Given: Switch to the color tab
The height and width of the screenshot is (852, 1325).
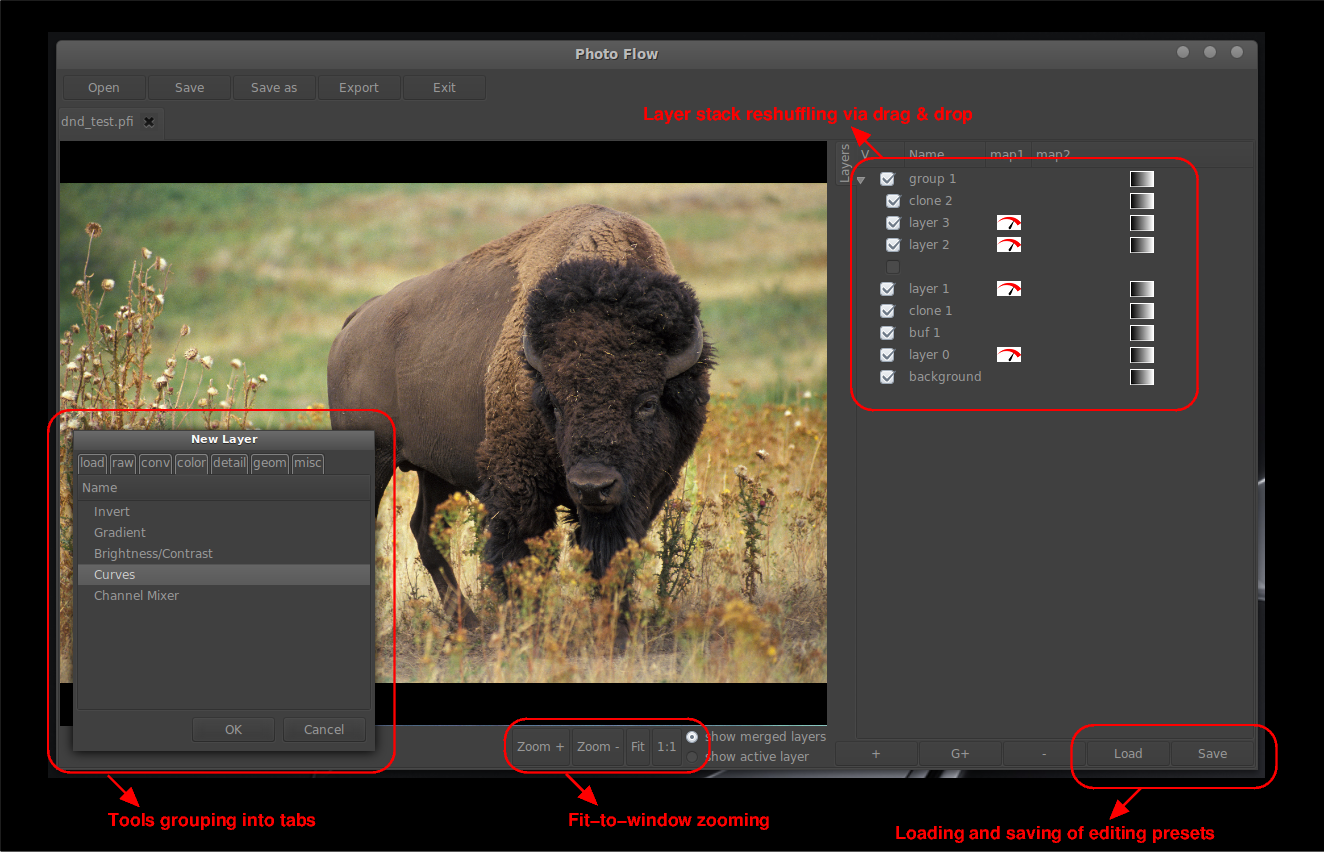Looking at the screenshot, I should (x=191, y=463).
